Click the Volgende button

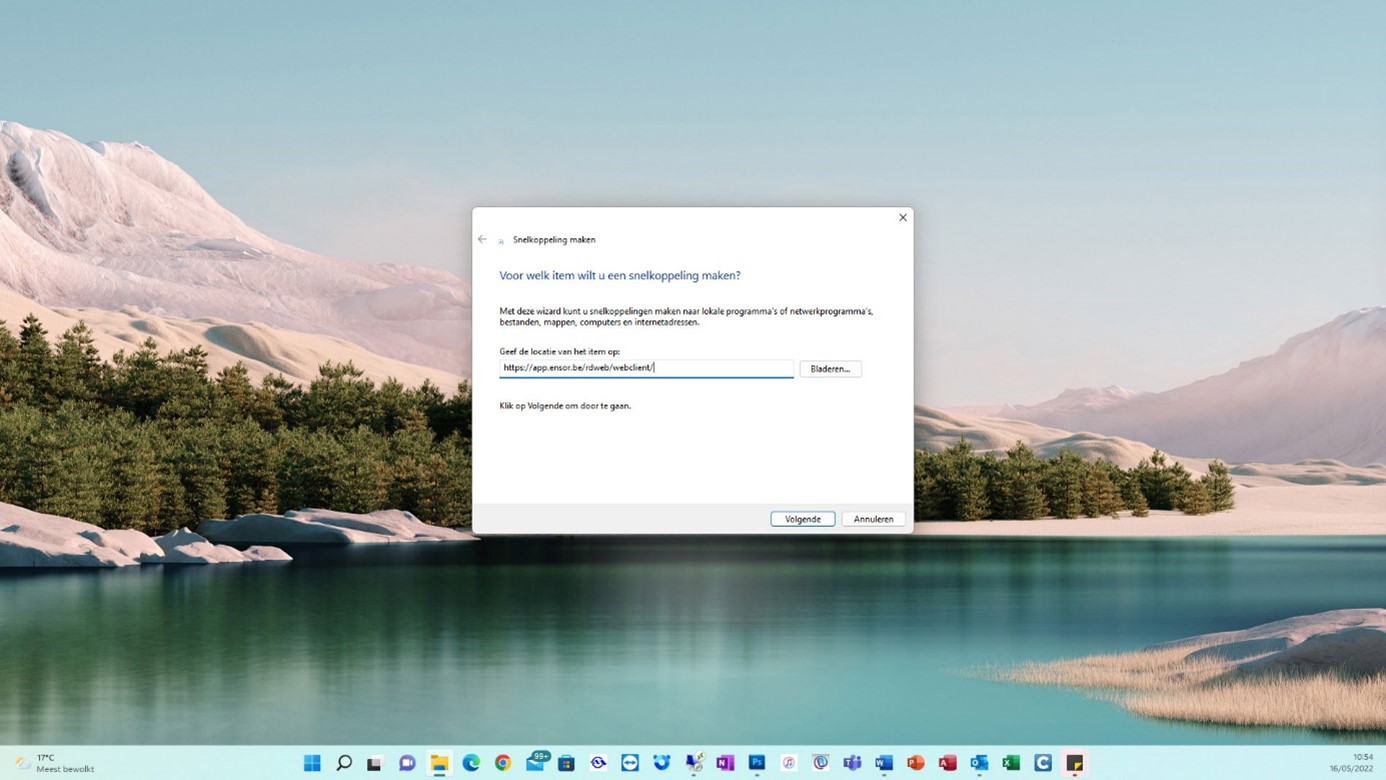[802, 519]
